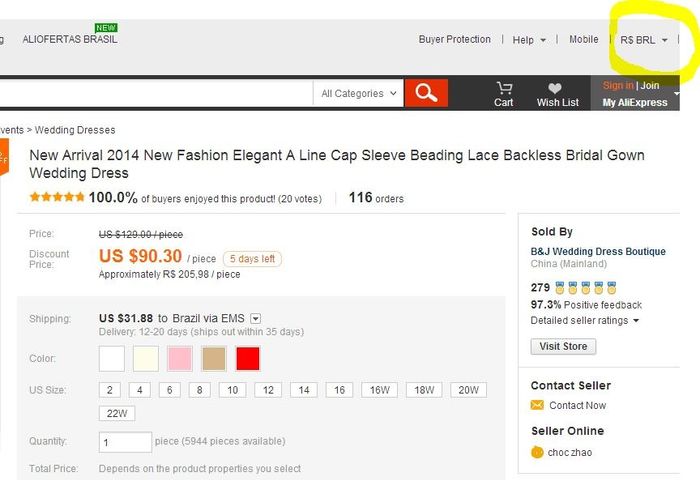The image size is (700, 480).
Task: Click the Visit Store button
Action: tap(563, 346)
